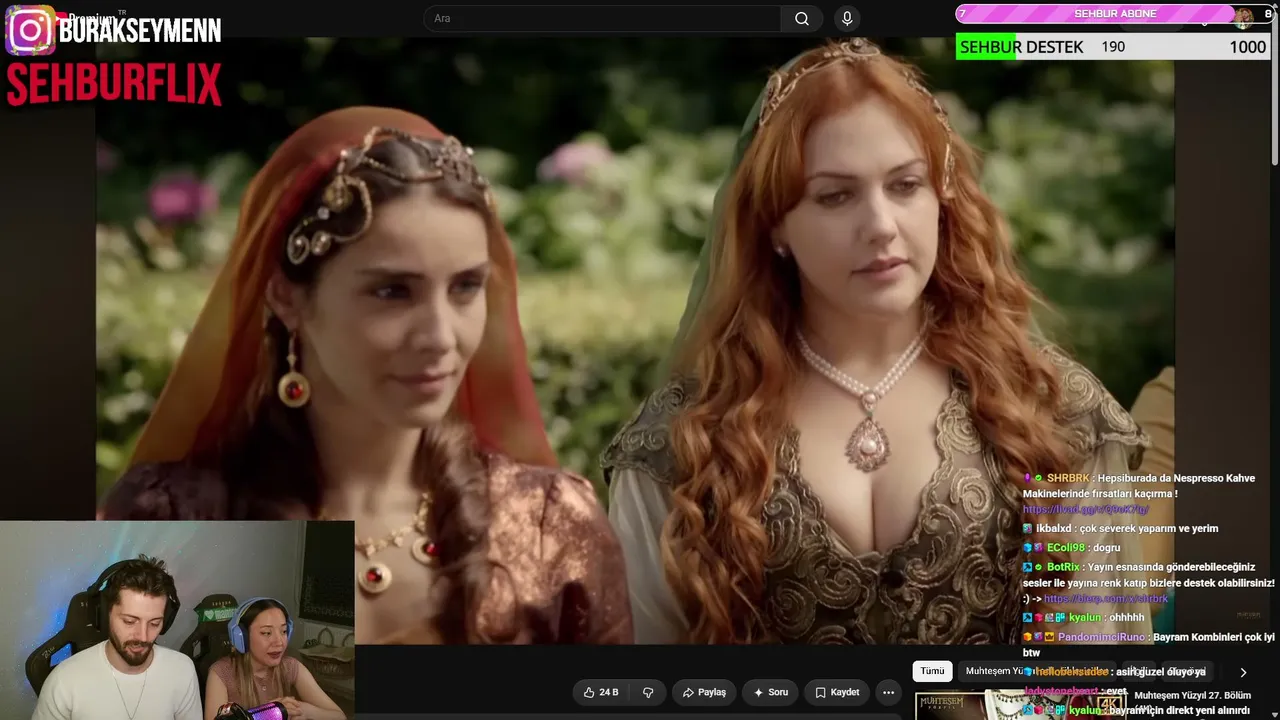Viewport: 1280px width, 720px height.
Task: Click the blue cube badge beside EColi98
Action: [1028, 548]
